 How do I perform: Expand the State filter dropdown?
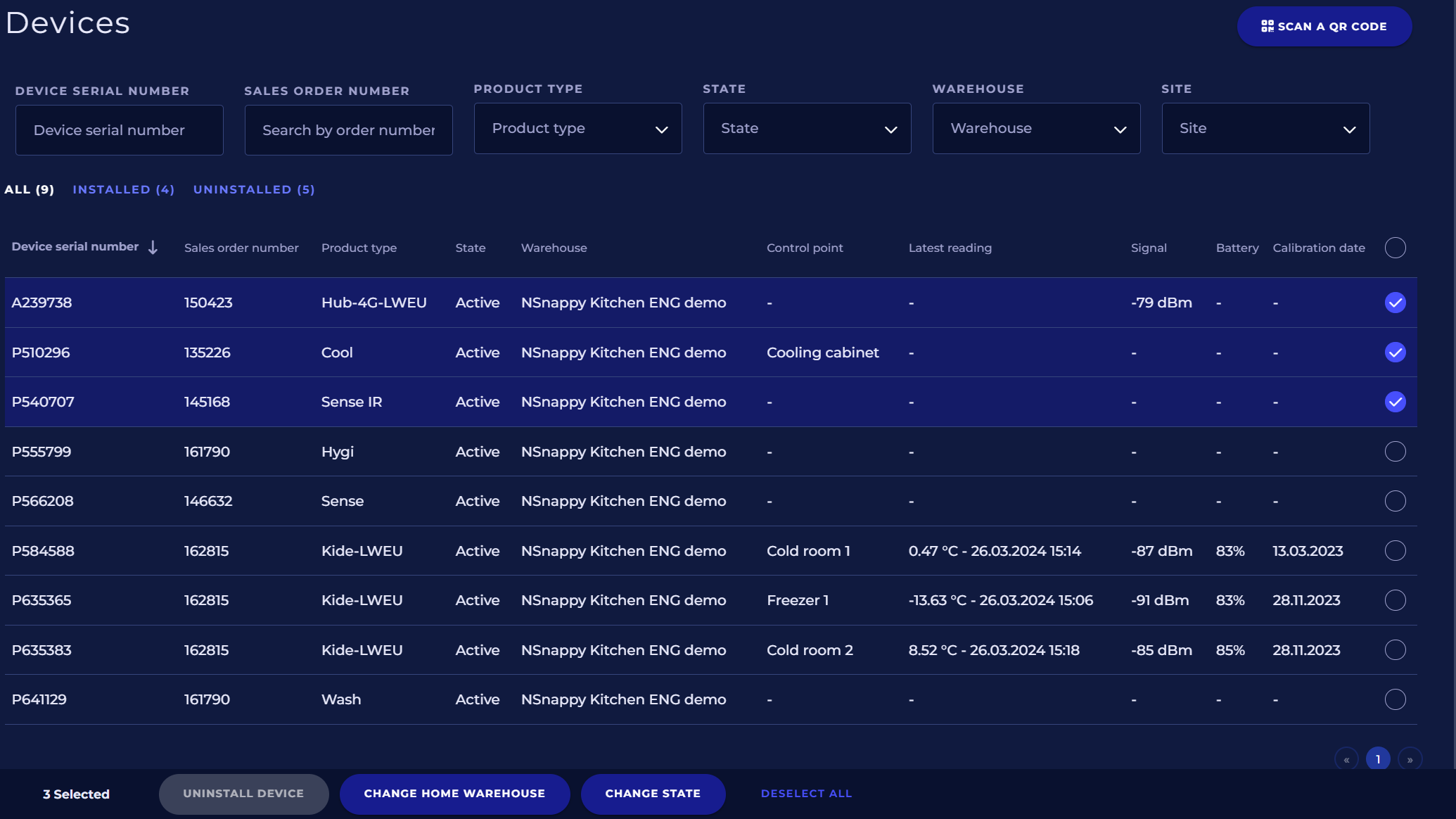point(807,129)
